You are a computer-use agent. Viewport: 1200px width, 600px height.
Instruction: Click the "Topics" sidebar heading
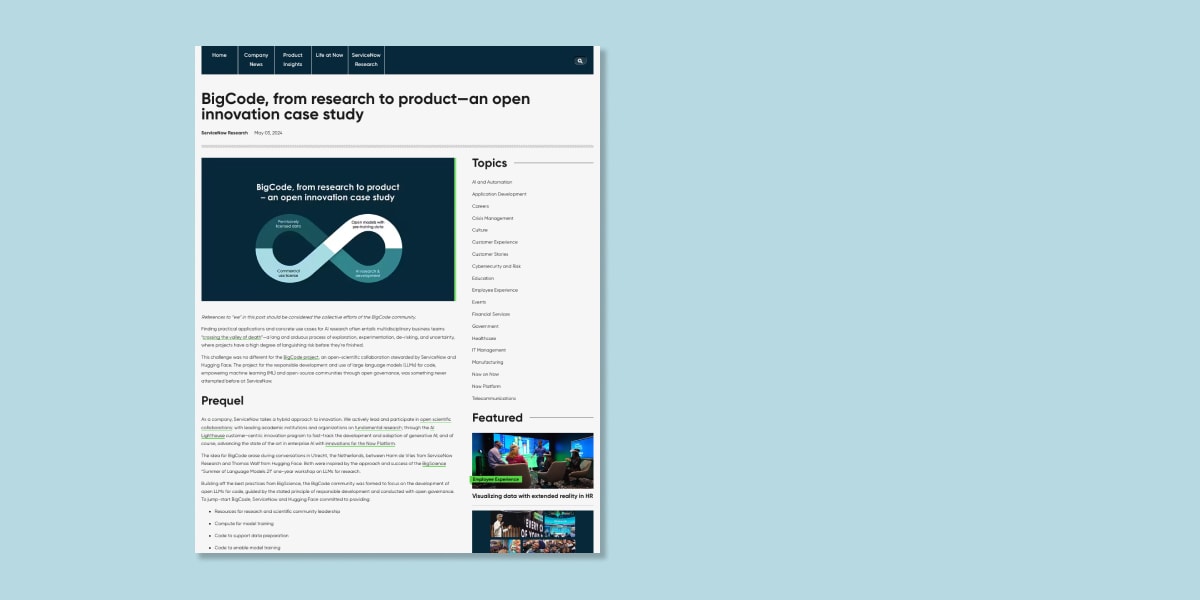(x=489, y=163)
